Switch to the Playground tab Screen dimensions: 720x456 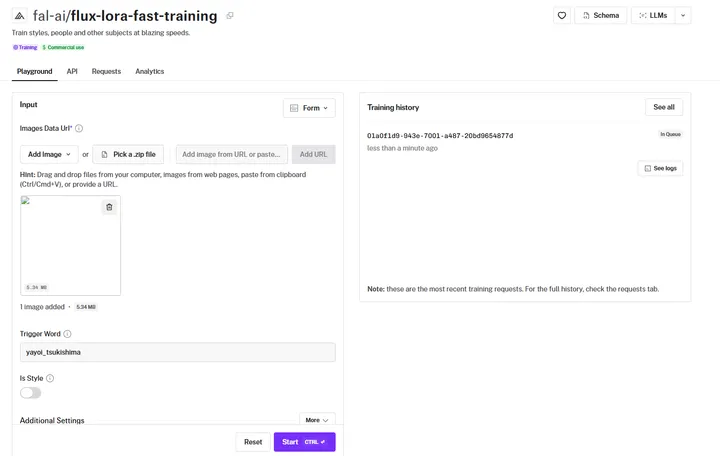[x=34, y=71]
